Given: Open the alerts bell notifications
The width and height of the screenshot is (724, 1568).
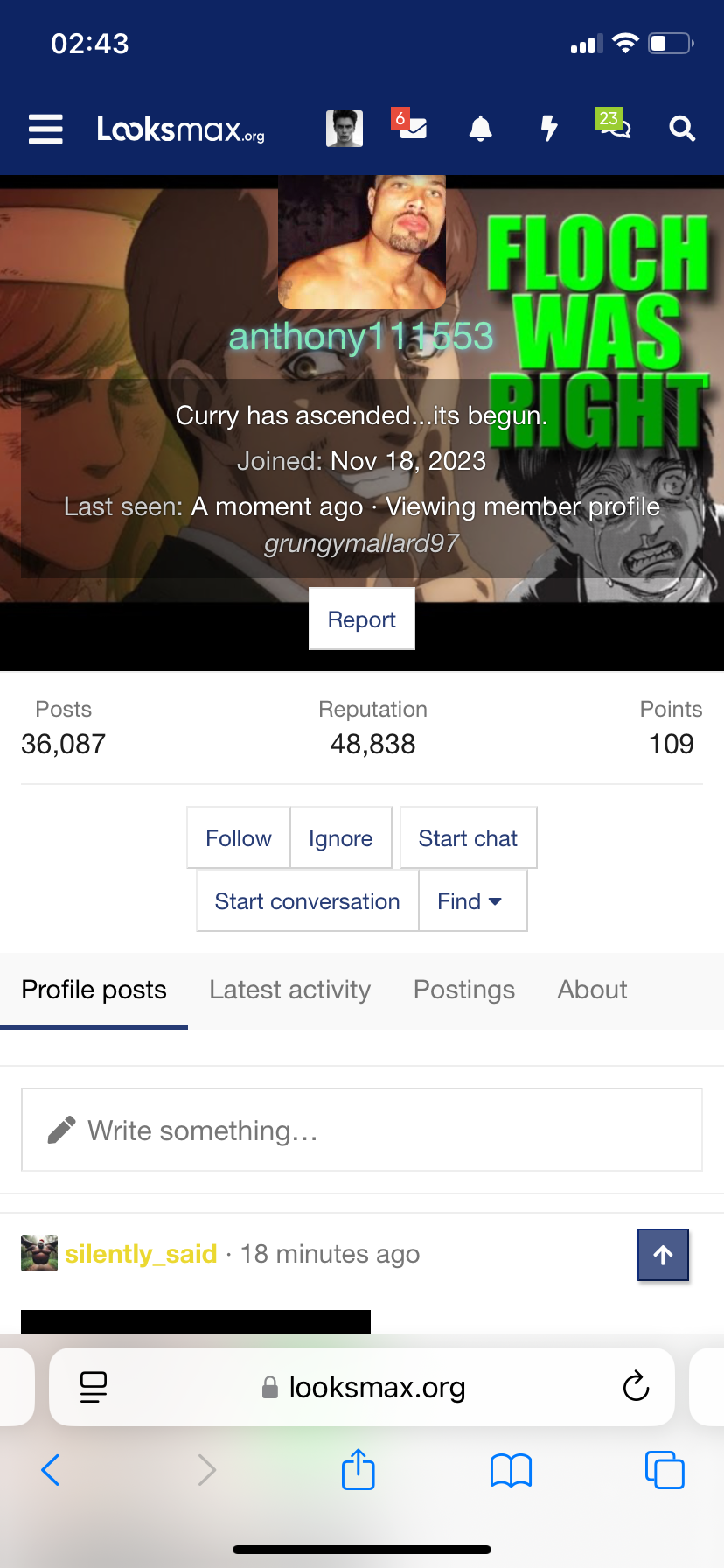Looking at the screenshot, I should (480, 129).
